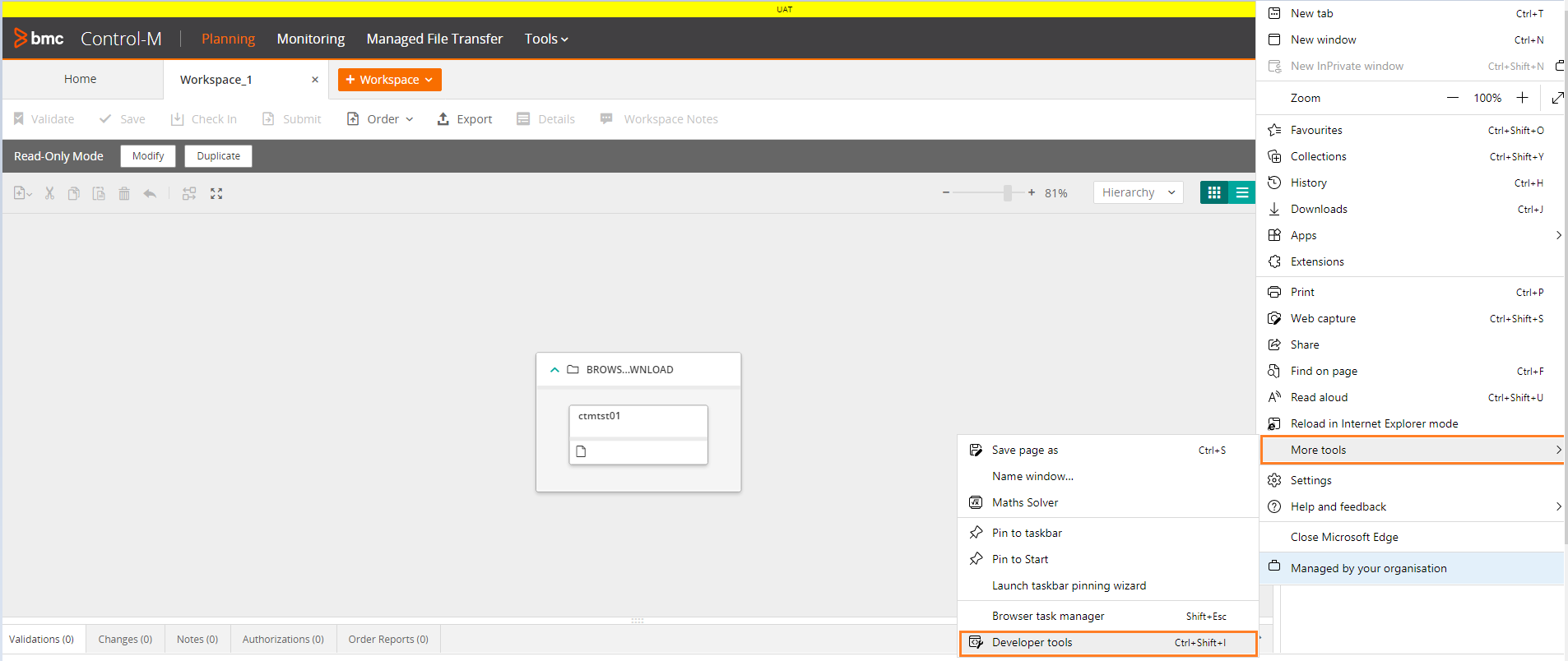Open Edge Downloads
This screenshot has height=661, width=1568.
tap(1411, 209)
